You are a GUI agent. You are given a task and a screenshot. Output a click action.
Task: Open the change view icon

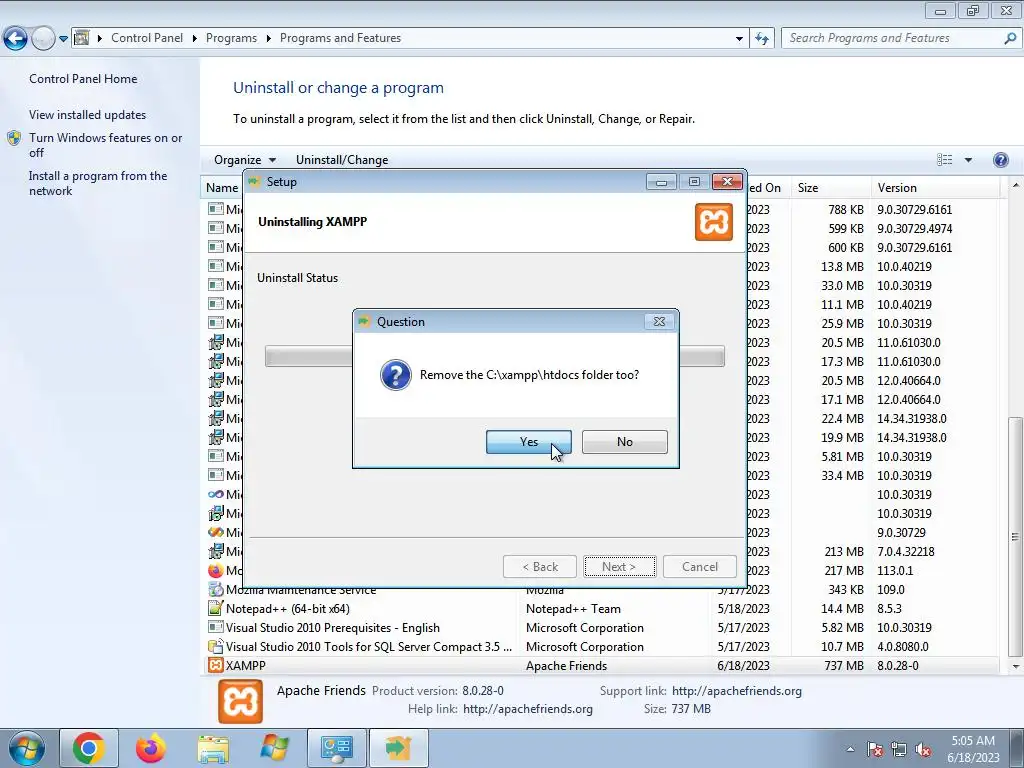(944, 160)
